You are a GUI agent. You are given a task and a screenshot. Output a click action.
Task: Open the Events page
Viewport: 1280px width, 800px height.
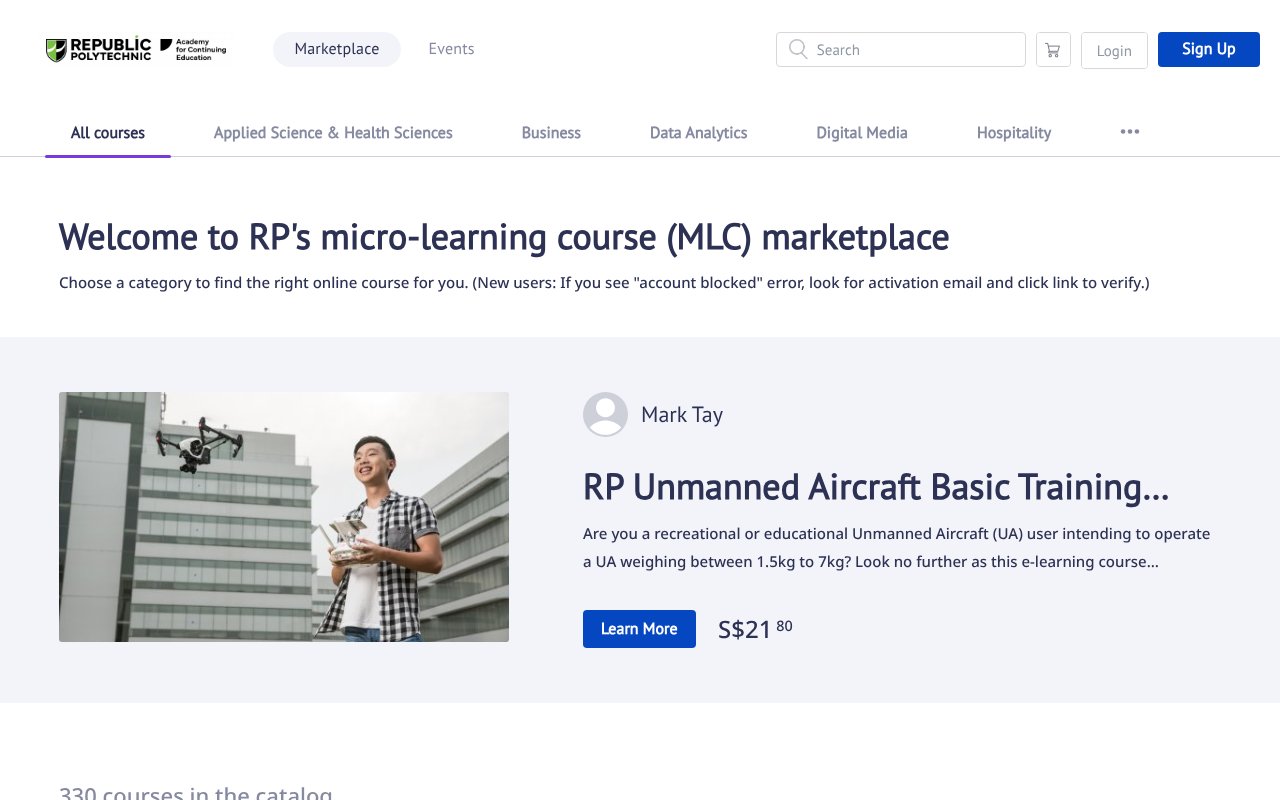[x=451, y=49]
